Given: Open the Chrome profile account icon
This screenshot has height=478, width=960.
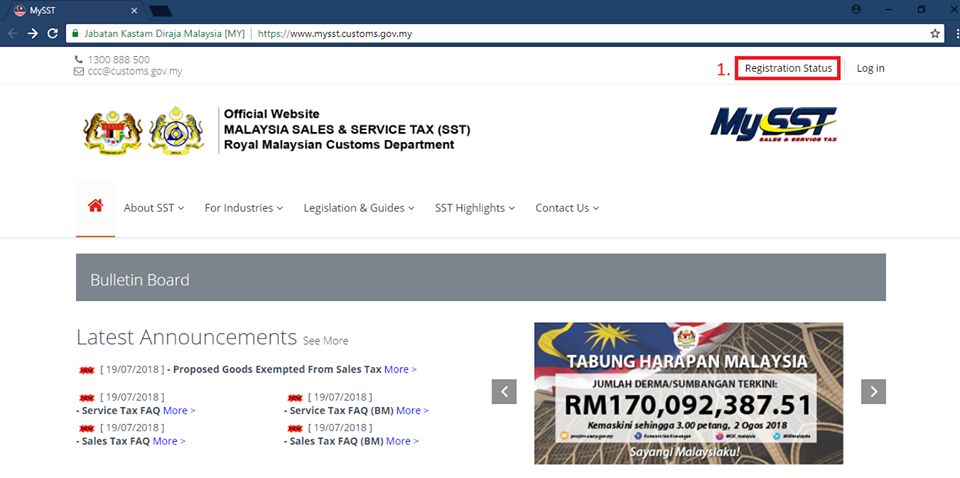Looking at the screenshot, I should tap(857, 9).
